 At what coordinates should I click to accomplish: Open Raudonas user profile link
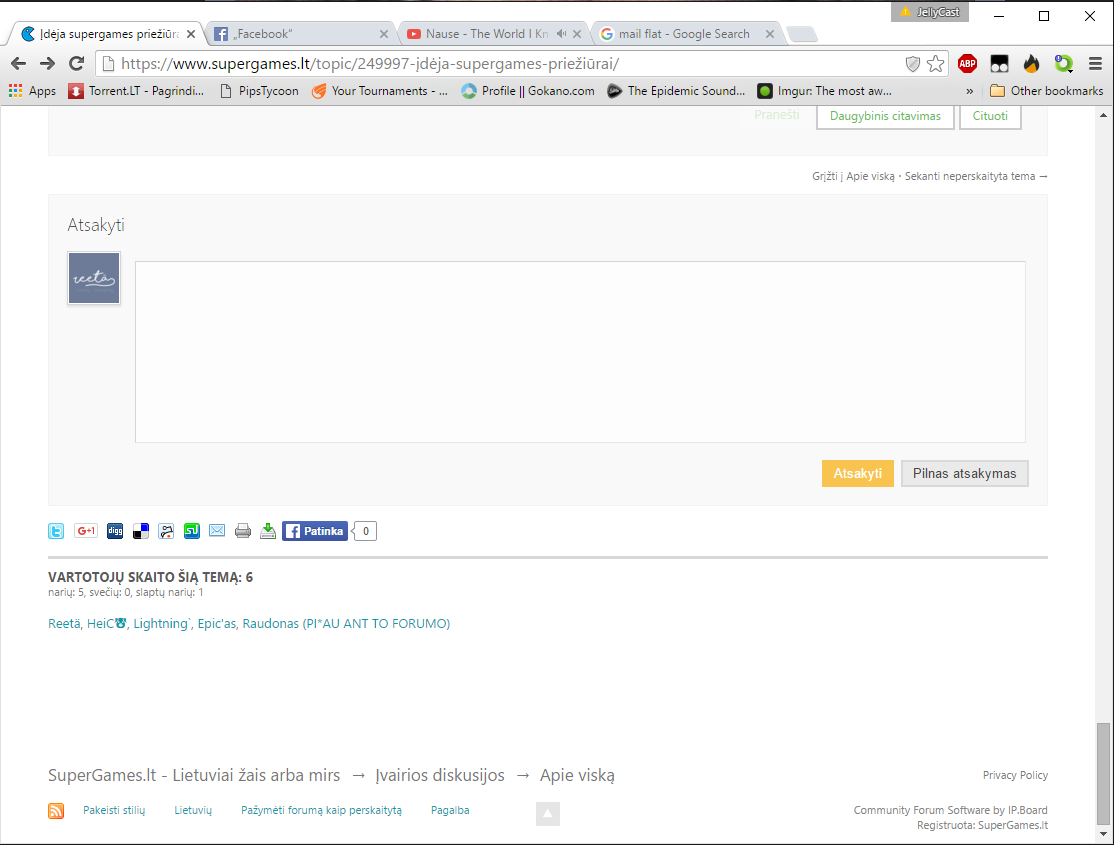click(346, 623)
